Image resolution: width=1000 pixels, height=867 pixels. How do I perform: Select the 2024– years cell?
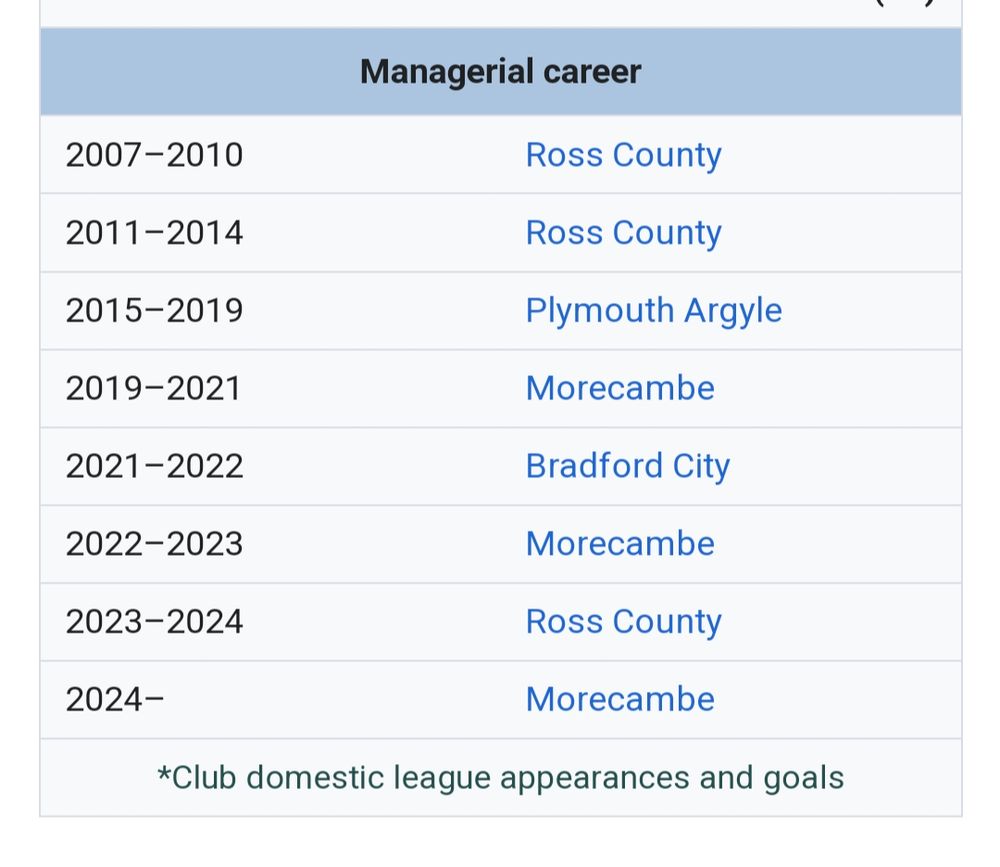pyautogui.click(x=115, y=699)
